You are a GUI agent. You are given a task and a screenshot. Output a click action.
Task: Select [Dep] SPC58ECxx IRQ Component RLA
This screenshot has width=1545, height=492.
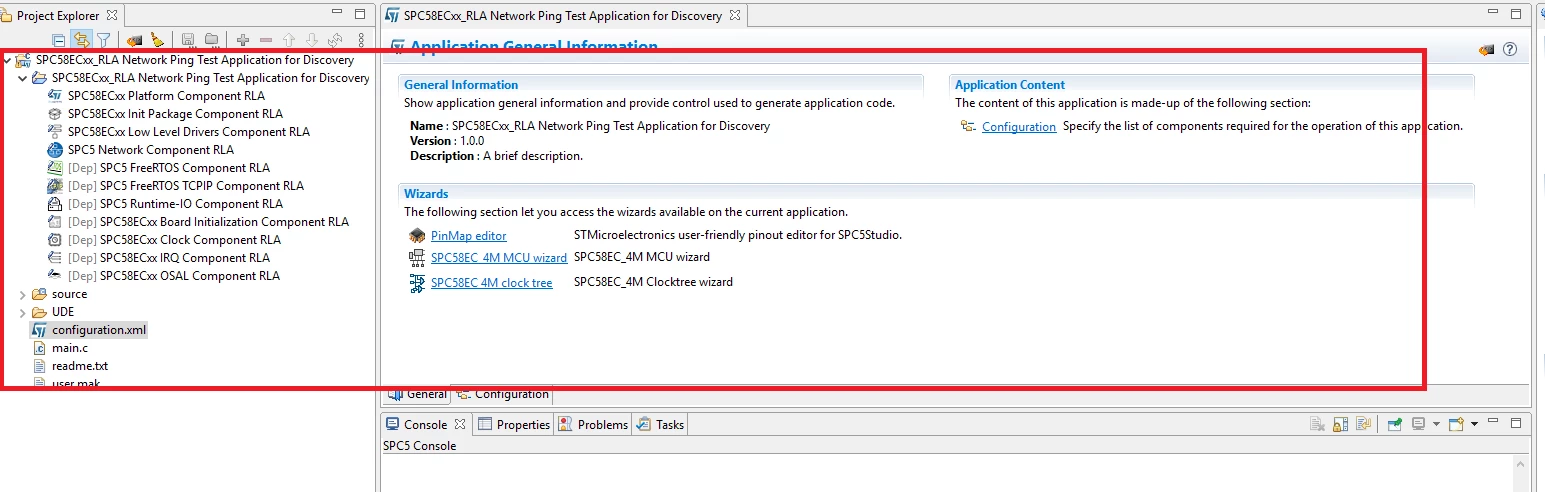point(168,258)
